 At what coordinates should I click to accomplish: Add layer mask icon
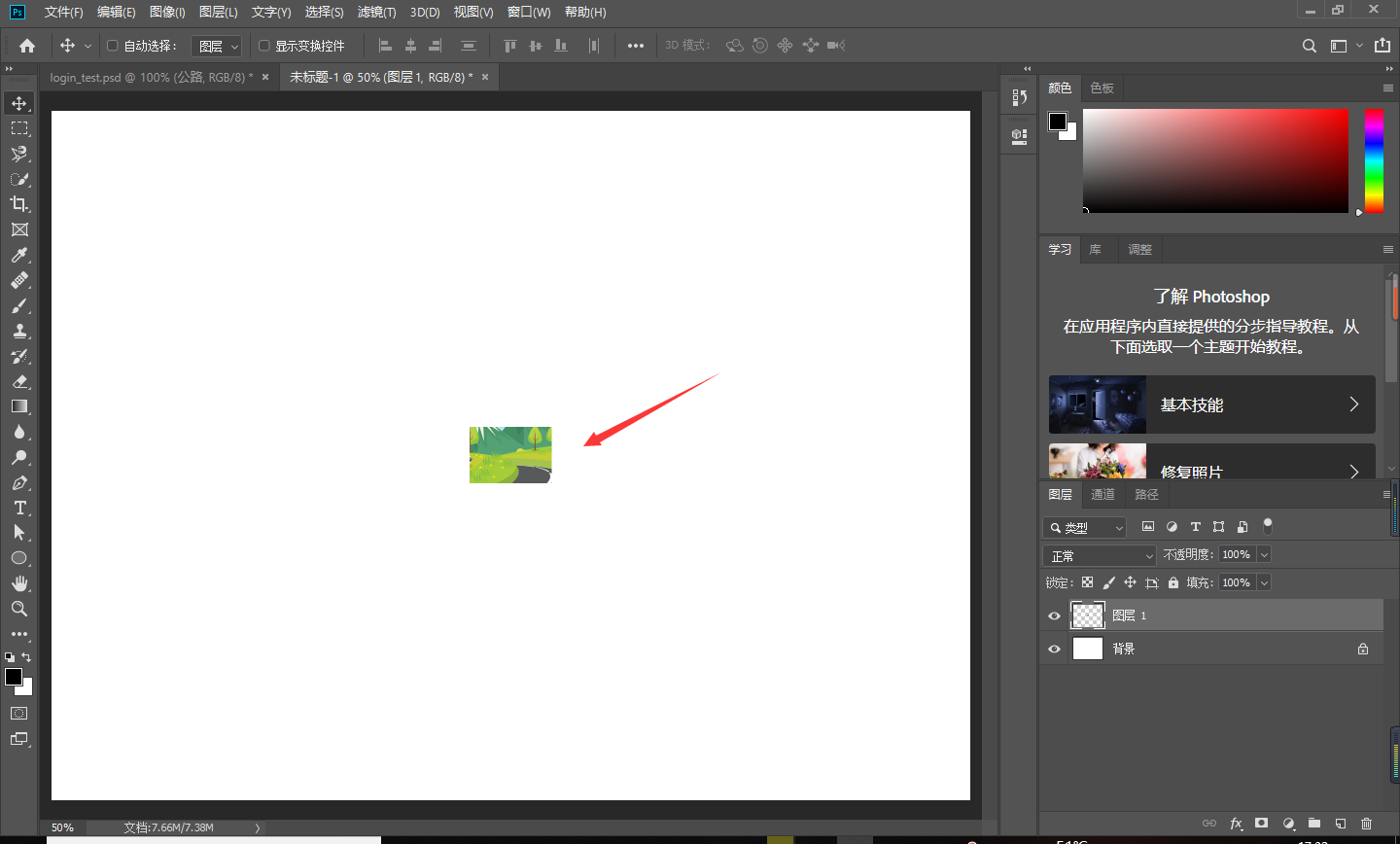[x=1262, y=824]
